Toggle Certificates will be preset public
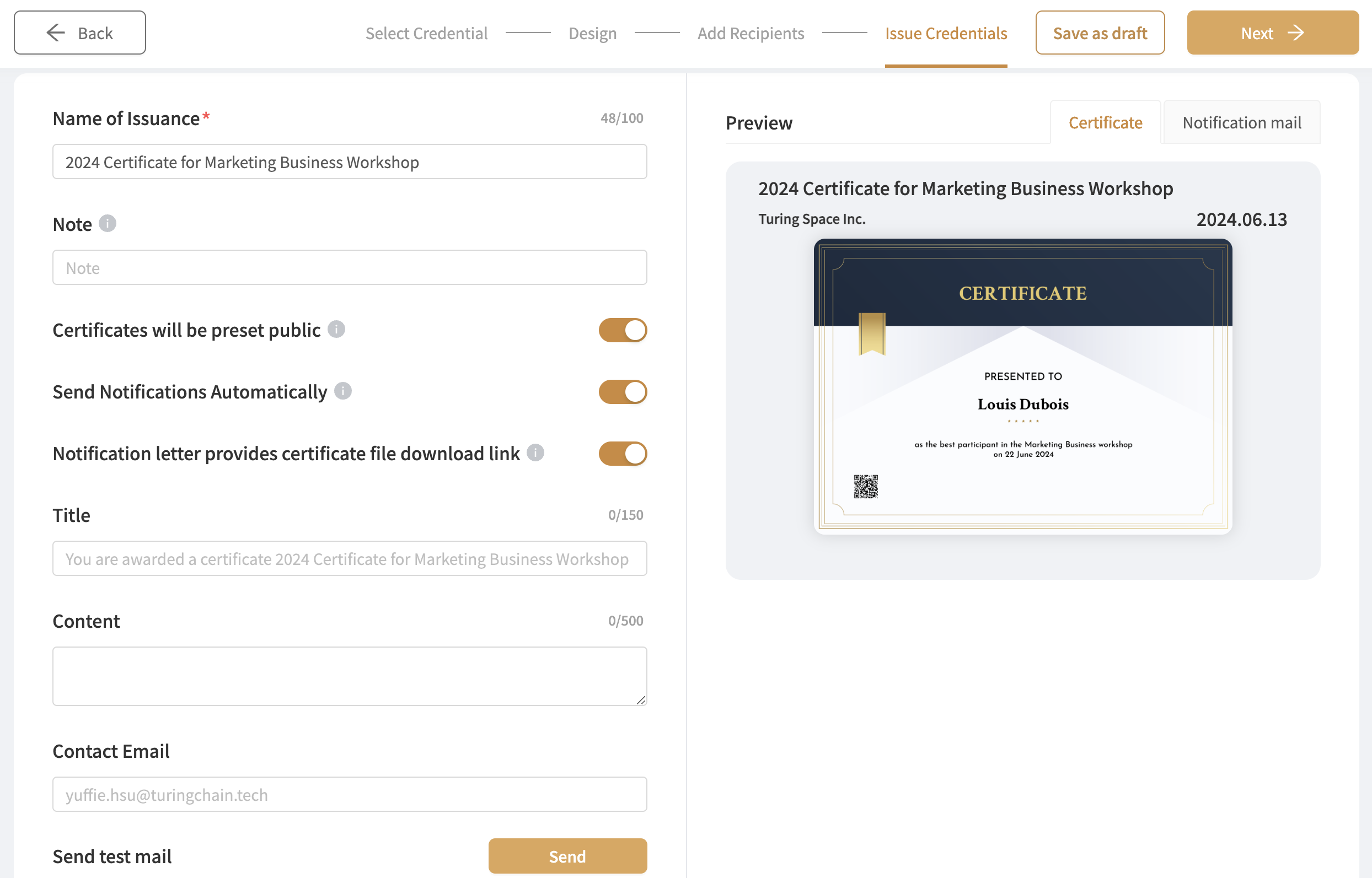The width and height of the screenshot is (1372, 878). pos(622,330)
